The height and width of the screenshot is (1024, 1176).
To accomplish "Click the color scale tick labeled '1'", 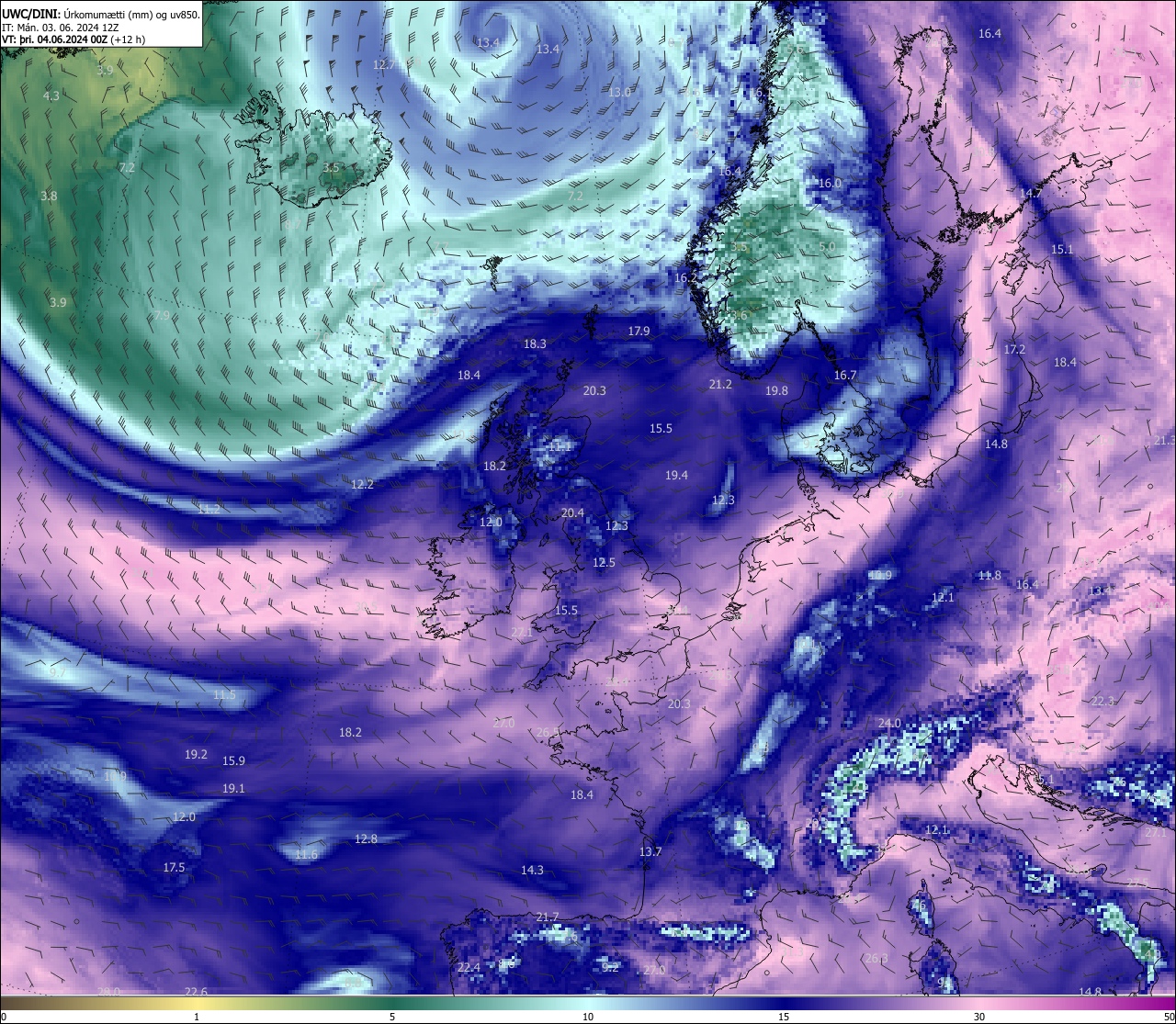I will [x=197, y=1017].
